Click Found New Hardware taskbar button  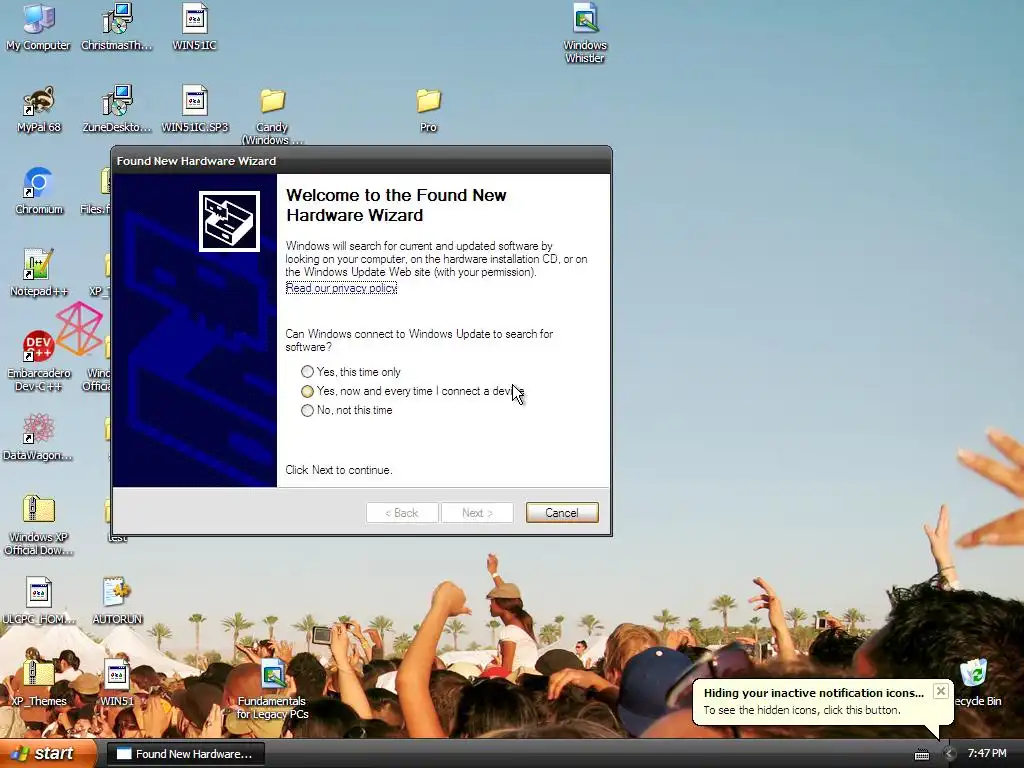(185, 754)
